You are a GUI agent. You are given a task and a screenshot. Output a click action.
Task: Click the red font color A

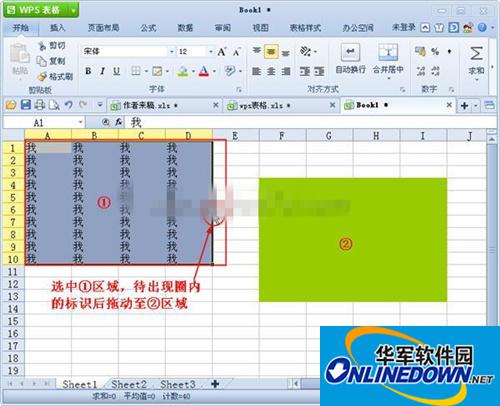tap(204, 71)
